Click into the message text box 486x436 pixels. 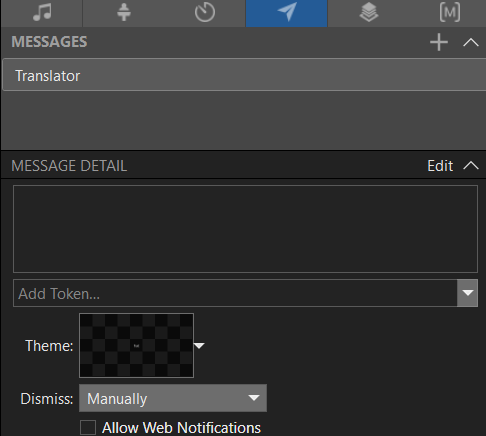pyautogui.click(x=245, y=229)
